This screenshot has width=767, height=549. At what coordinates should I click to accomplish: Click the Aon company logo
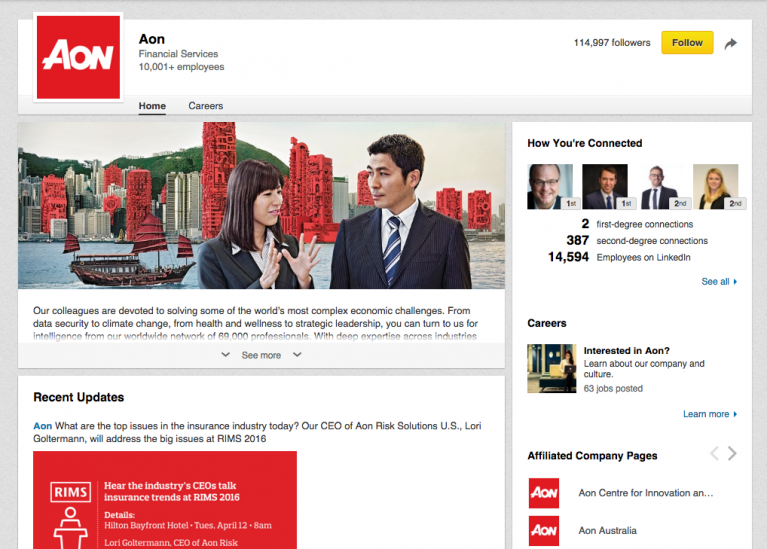[x=78, y=57]
